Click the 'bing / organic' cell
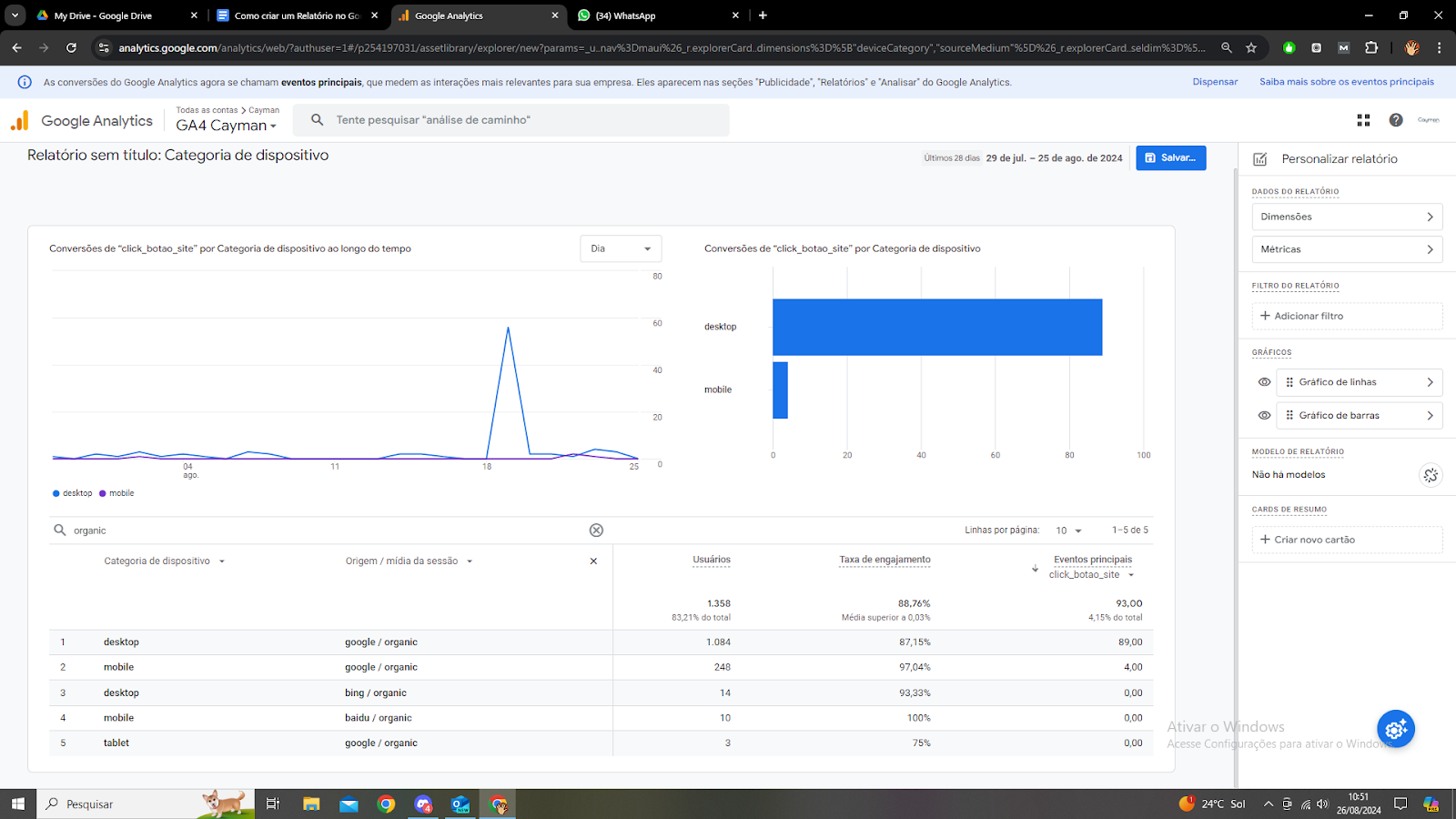Viewport: 1456px width, 819px height. coord(376,693)
